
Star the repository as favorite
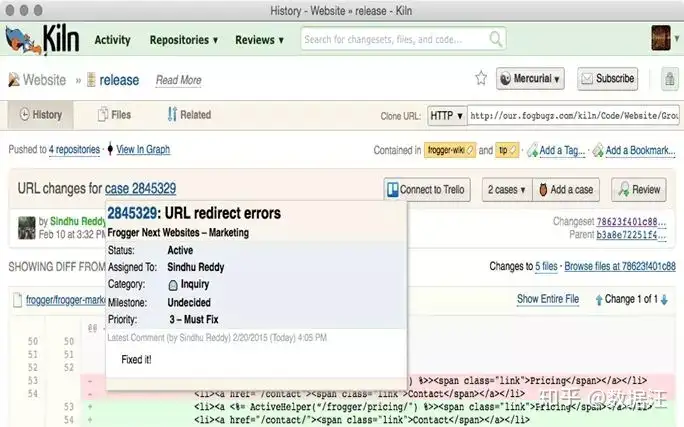pyautogui.click(x=481, y=79)
